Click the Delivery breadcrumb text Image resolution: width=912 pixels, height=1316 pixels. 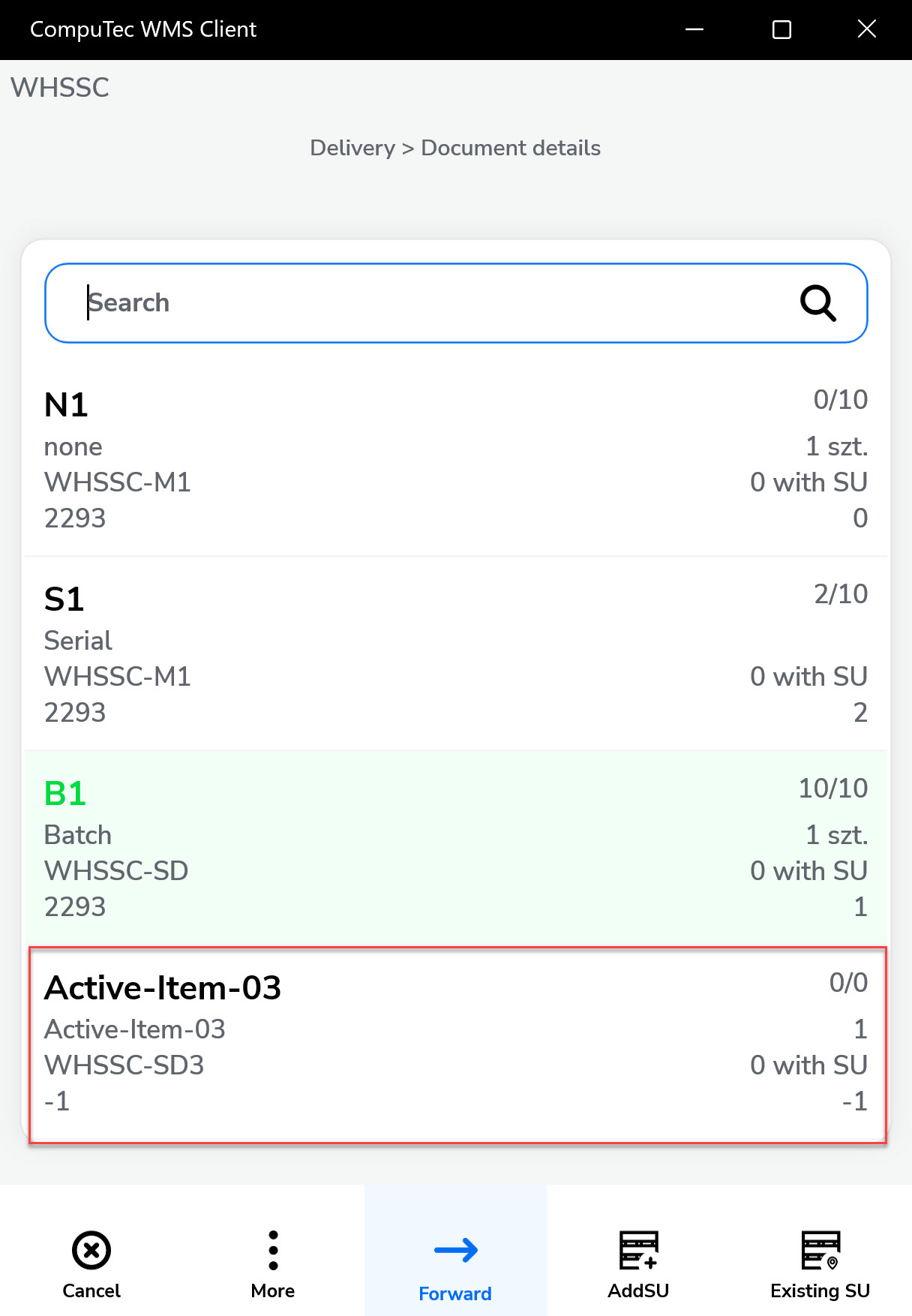tap(352, 148)
